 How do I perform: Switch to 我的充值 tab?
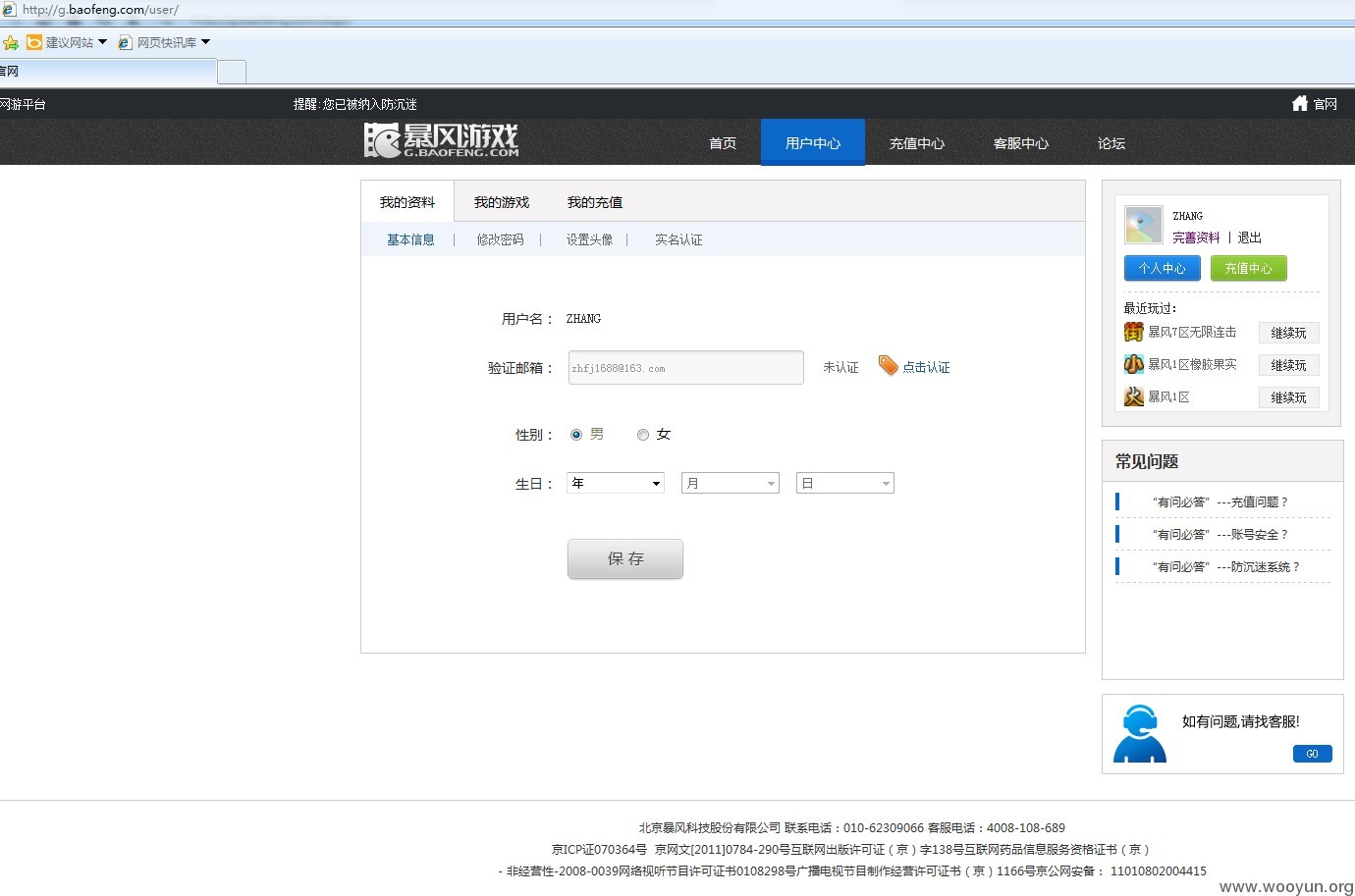click(595, 202)
